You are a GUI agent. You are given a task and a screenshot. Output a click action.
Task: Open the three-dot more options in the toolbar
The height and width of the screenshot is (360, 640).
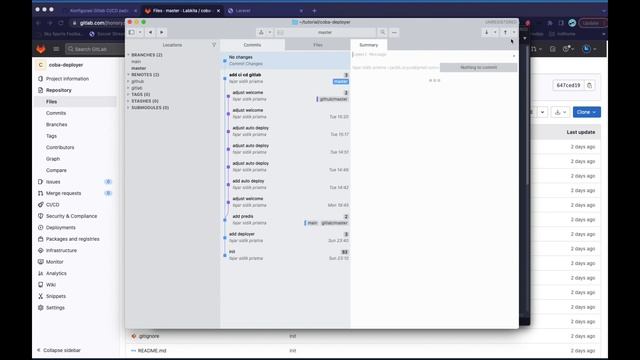point(394,32)
